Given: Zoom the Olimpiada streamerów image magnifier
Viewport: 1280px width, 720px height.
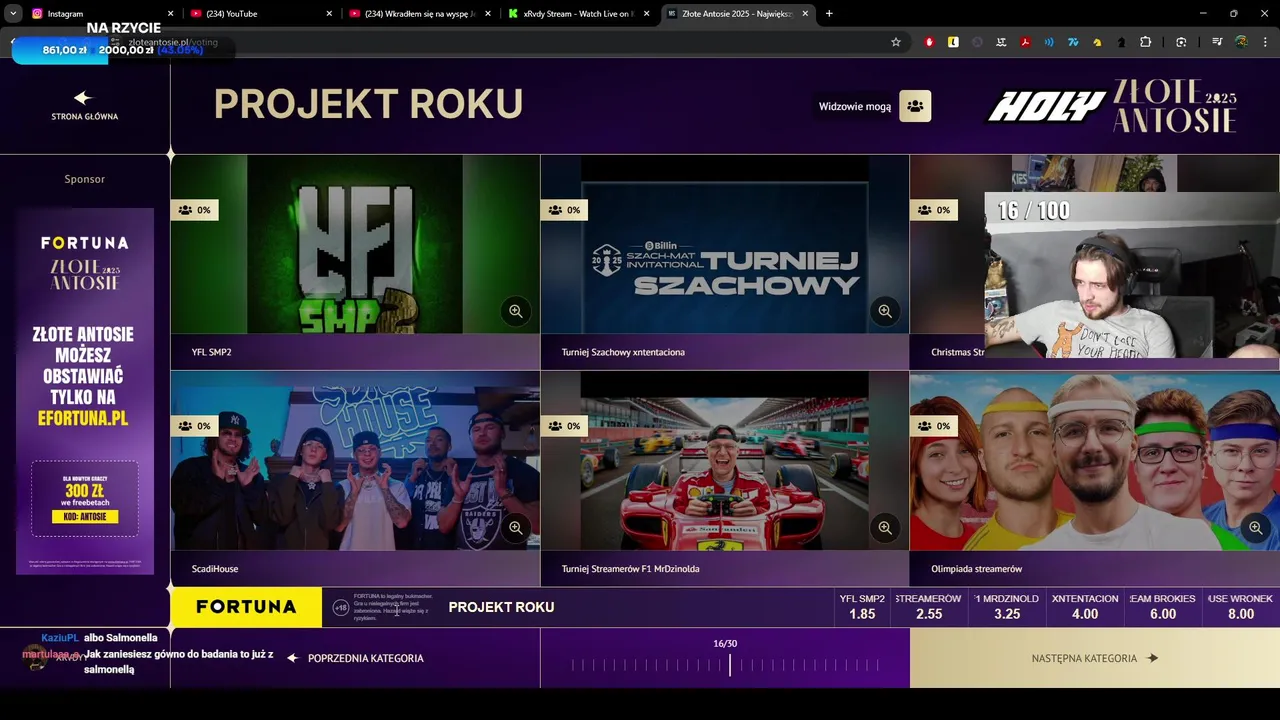Looking at the screenshot, I should click(1254, 527).
